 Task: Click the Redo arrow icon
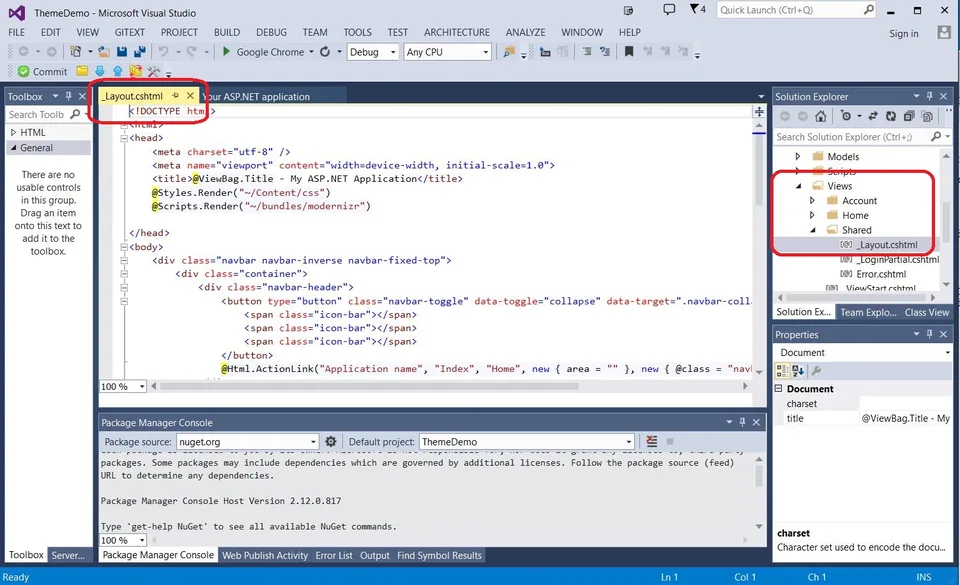pos(192,52)
